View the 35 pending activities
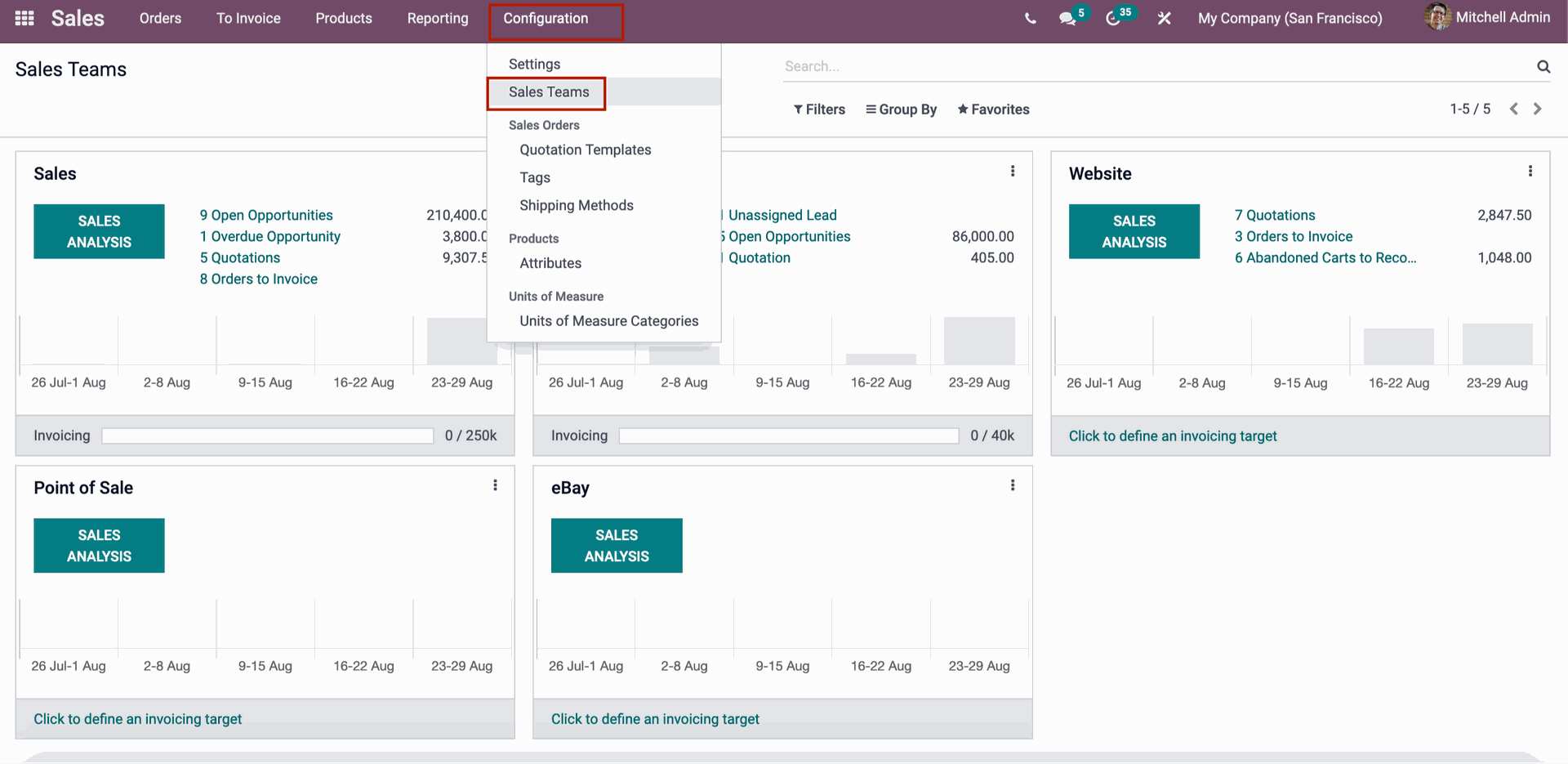Screen dimensions: 1568x764 click(x=1116, y=18)
